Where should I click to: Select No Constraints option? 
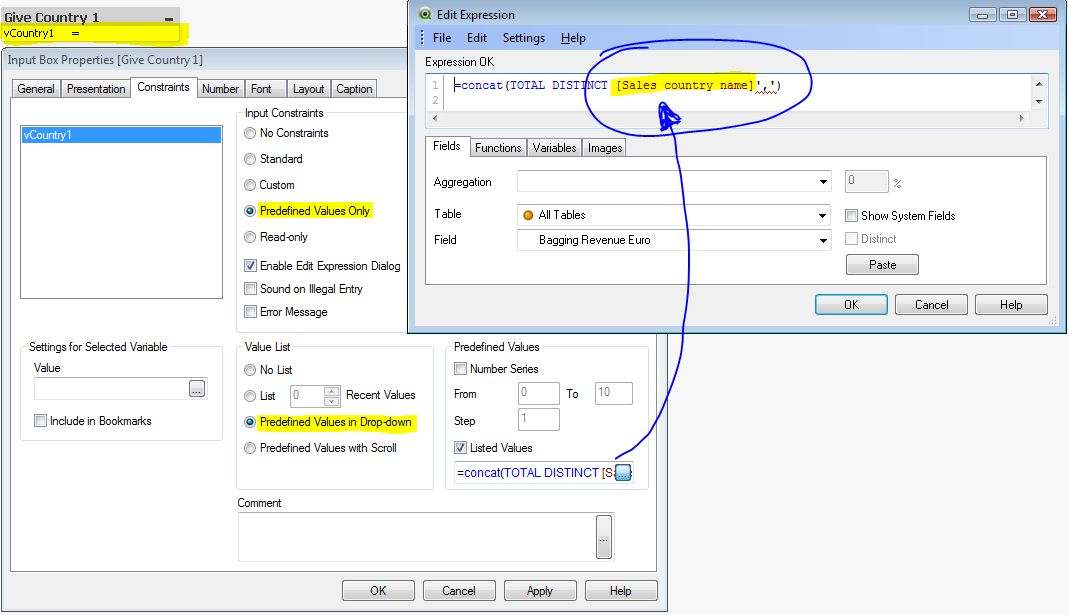(x=250, y=133)
